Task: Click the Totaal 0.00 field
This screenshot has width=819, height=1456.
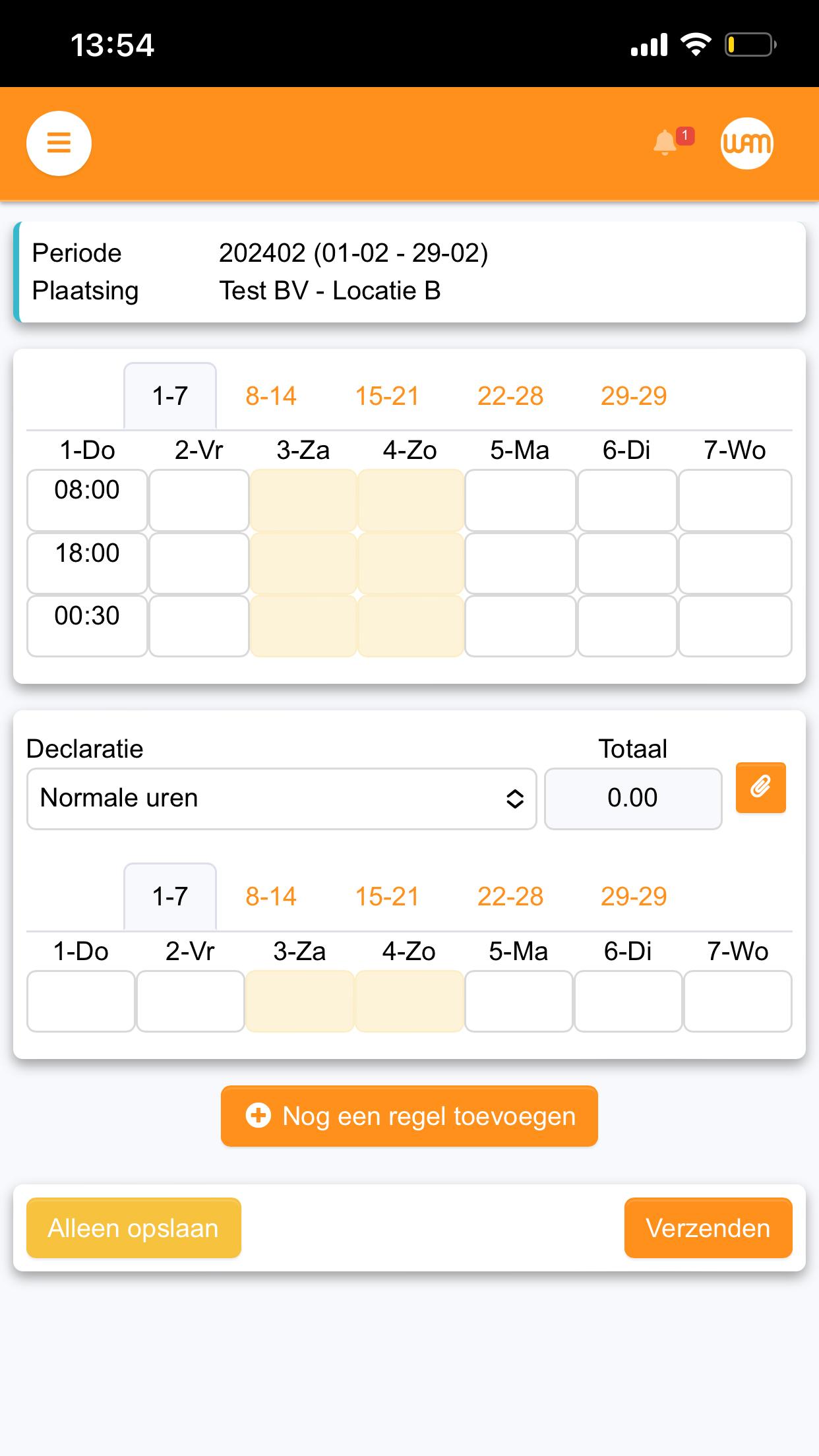Action: click(633, 798)
